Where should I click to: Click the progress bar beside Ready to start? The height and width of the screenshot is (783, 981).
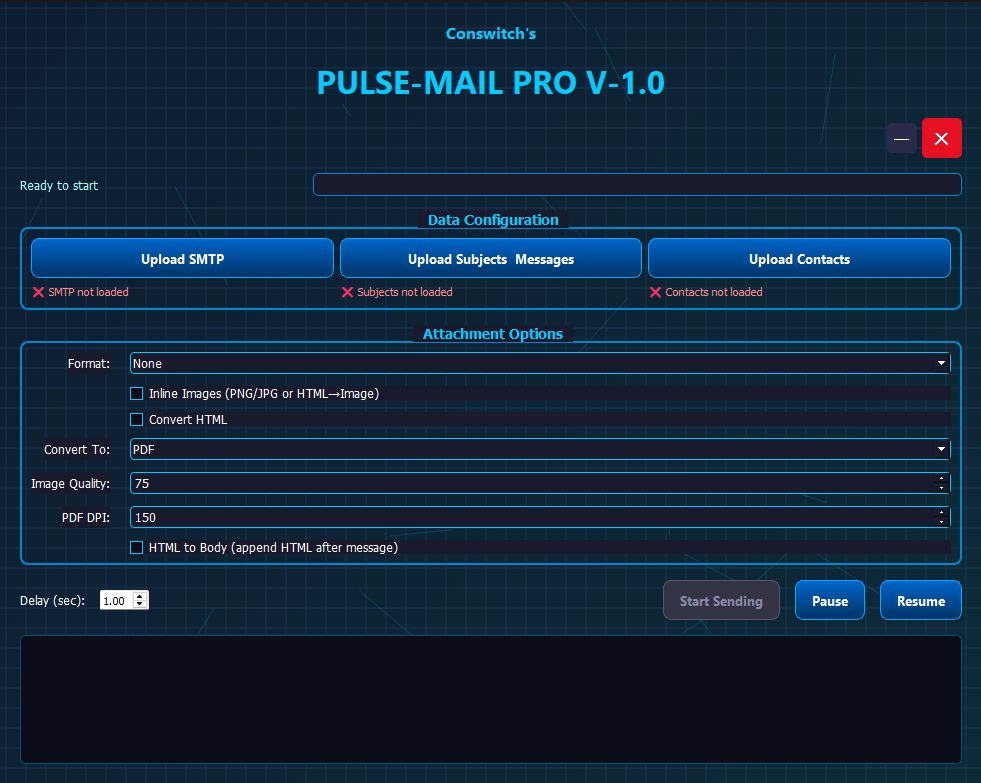pyautogui.click(x=637, y=185)
